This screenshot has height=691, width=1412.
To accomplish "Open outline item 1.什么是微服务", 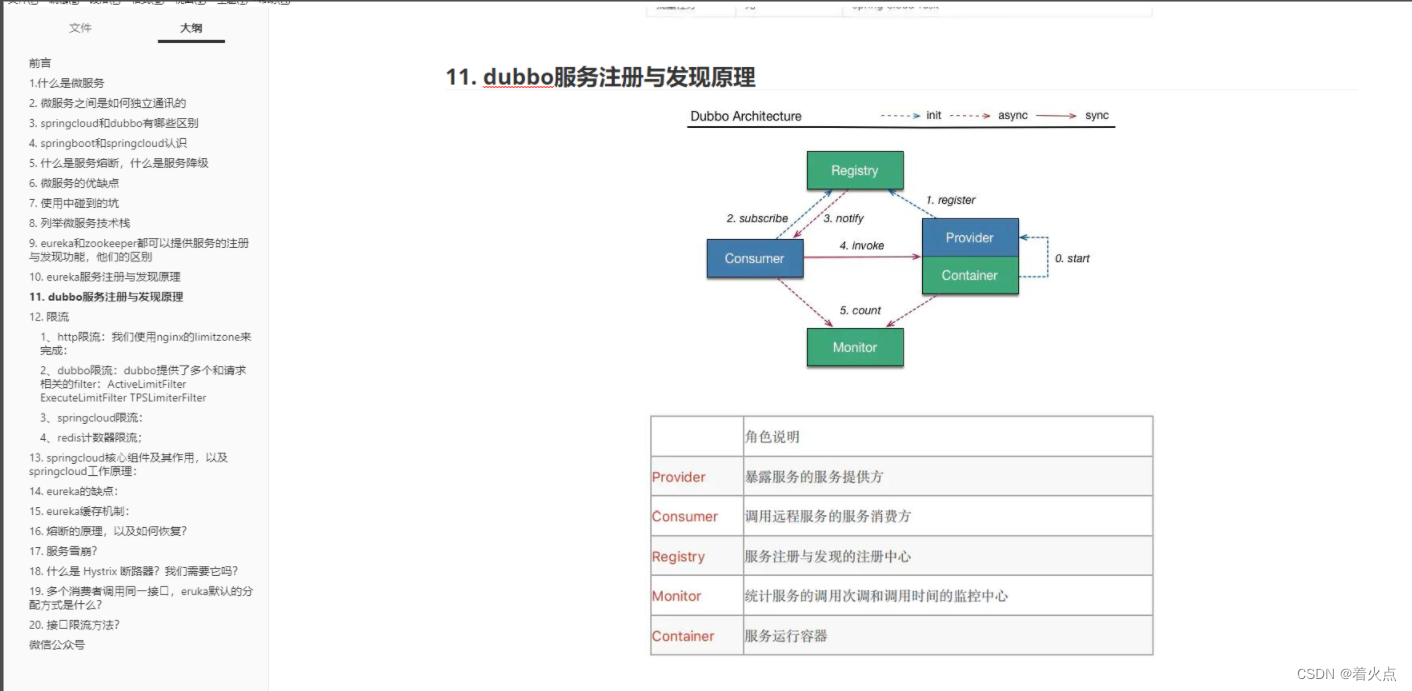I will [x=66, y=83].
